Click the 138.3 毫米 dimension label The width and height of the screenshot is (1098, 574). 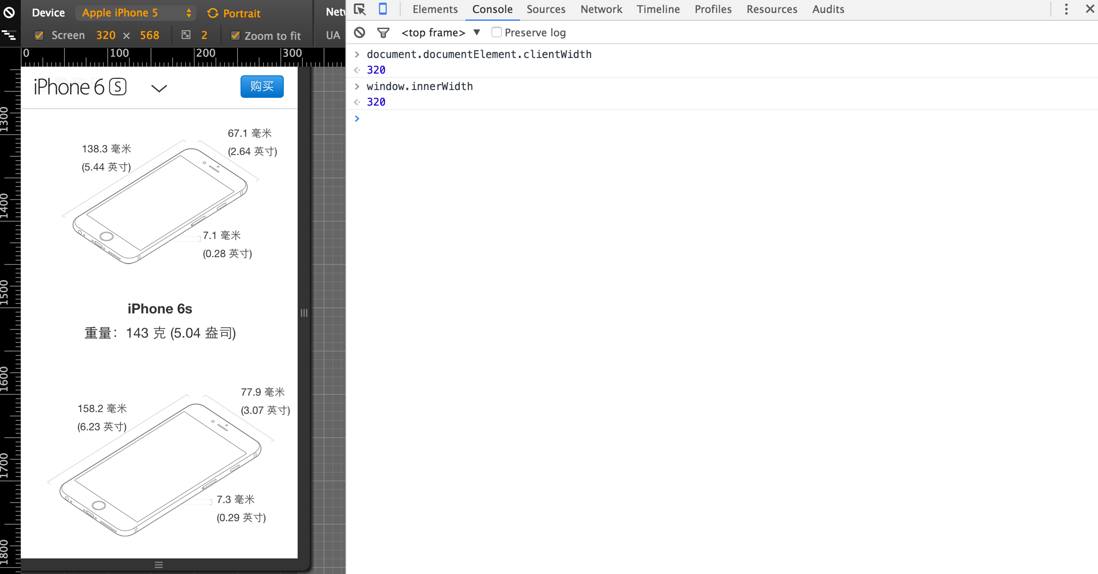[106, 149]
